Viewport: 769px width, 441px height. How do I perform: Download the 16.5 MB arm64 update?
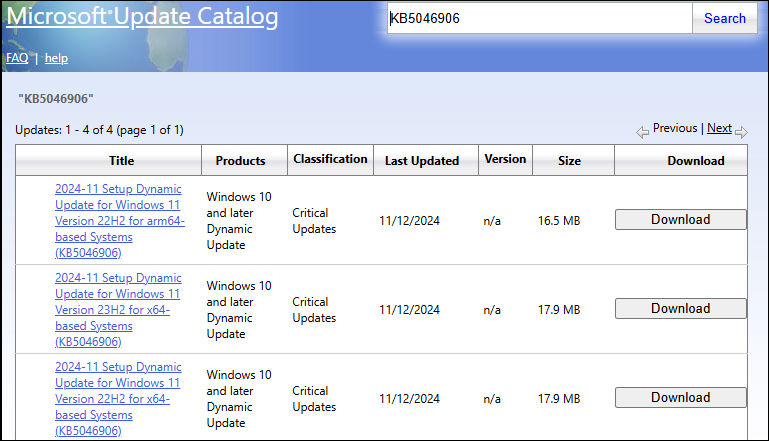(681, 219)
